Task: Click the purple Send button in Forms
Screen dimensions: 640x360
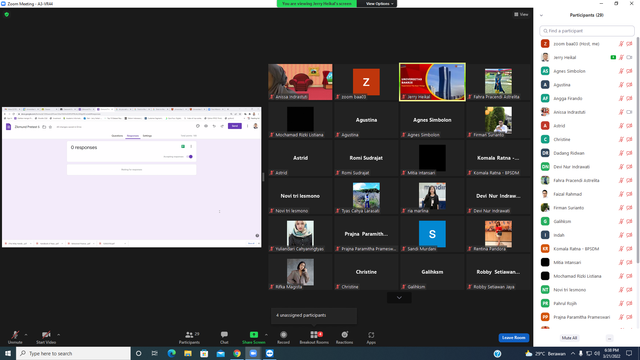Action: pyautogui.click(x=235, y=126)
